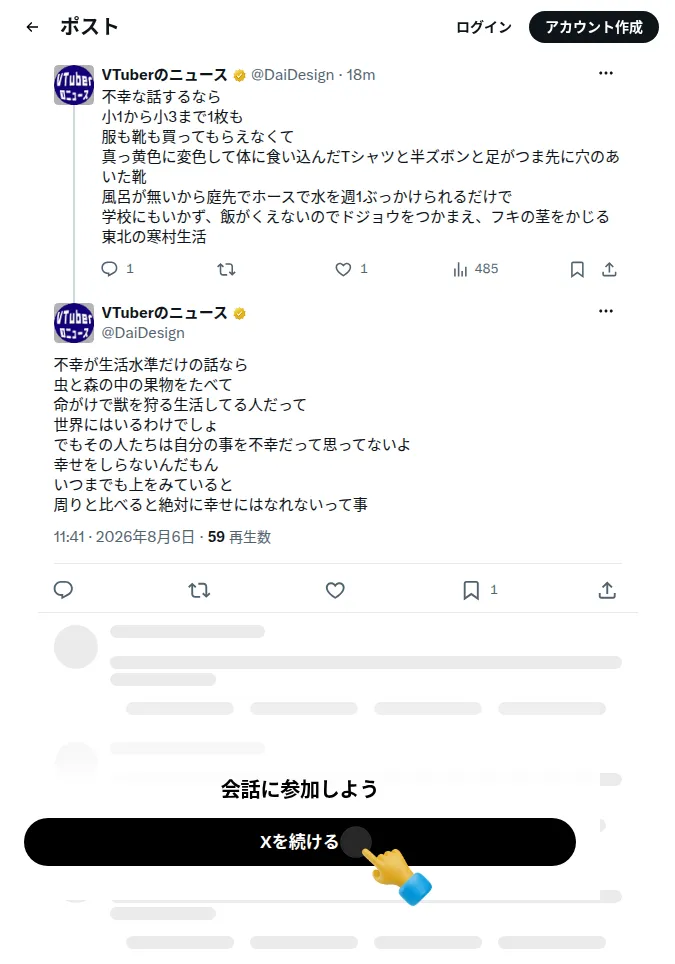The width and height of the screenshot is (675, 964).
Task: Reply to the main post with comment icon
Action: [63, 590]
